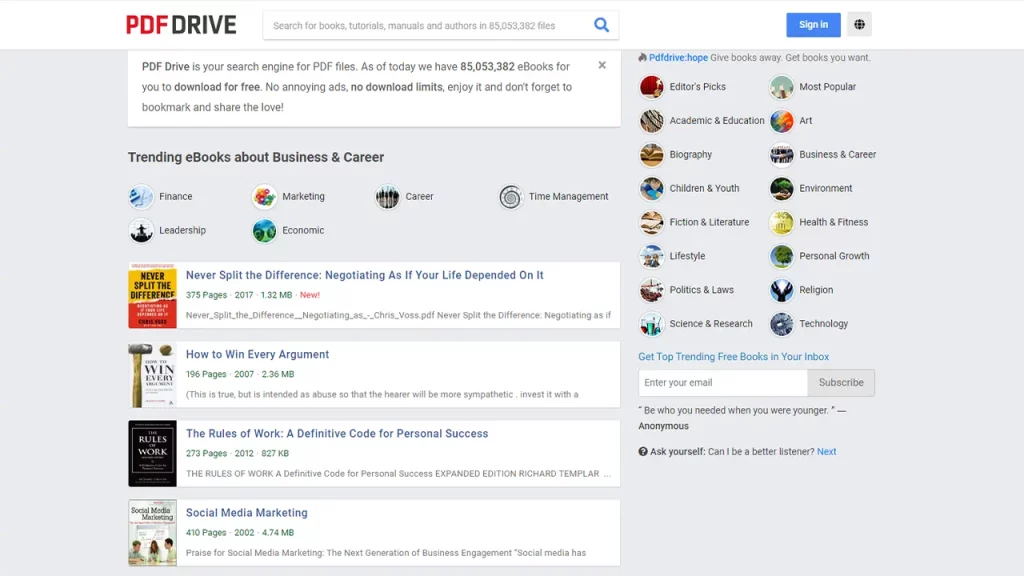Viewport: 1024px width, 576px height.
Task: Dismiss the PDF Drive info banner
Action: tap(602, 65)
